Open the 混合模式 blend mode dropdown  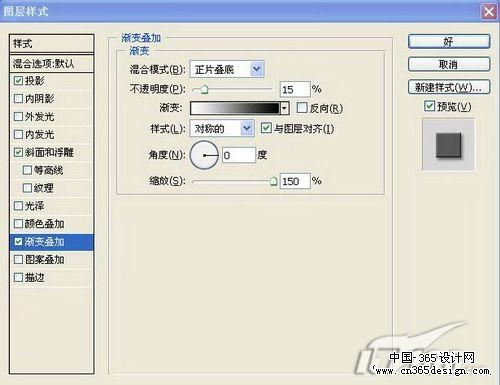[x=227, y=69]
